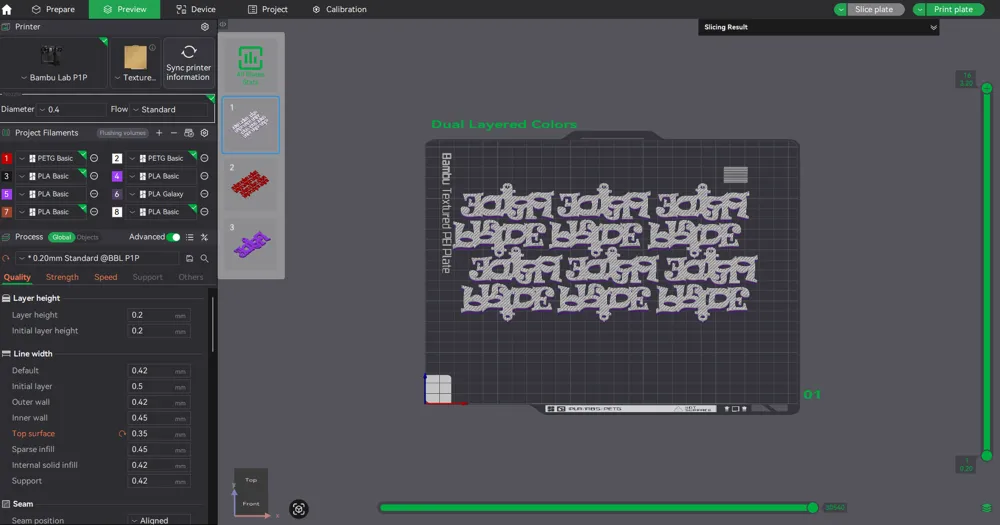
Task: Click the Top surface line width field
Action: point(158,434)
